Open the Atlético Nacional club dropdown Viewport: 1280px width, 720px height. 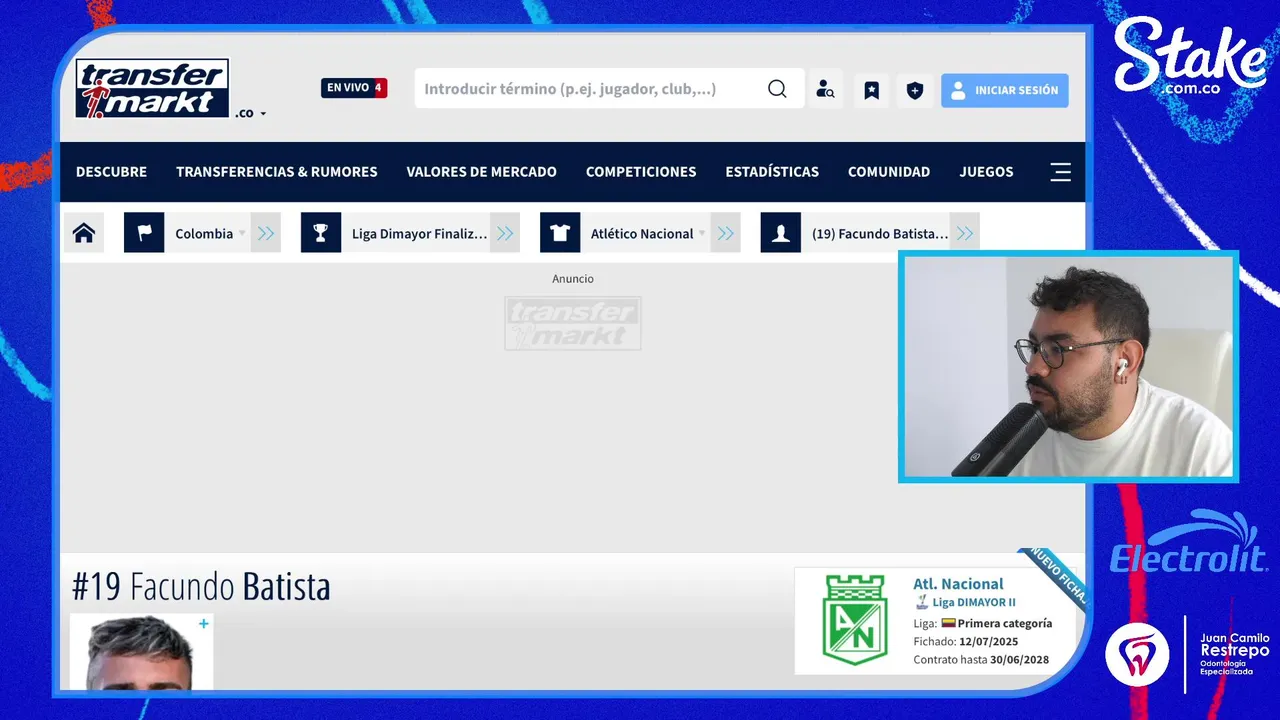(647, 233)
